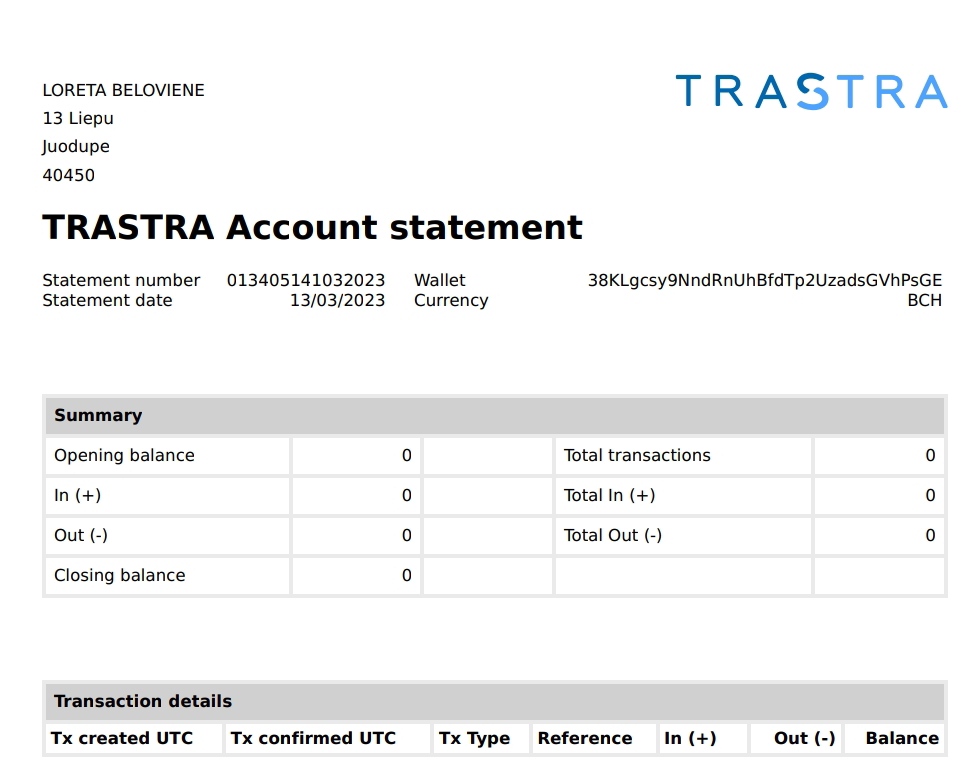Click the Out (-) summary value 0
Image resolution: width=969 pixels, height=771 pixels.
[407, 536]
